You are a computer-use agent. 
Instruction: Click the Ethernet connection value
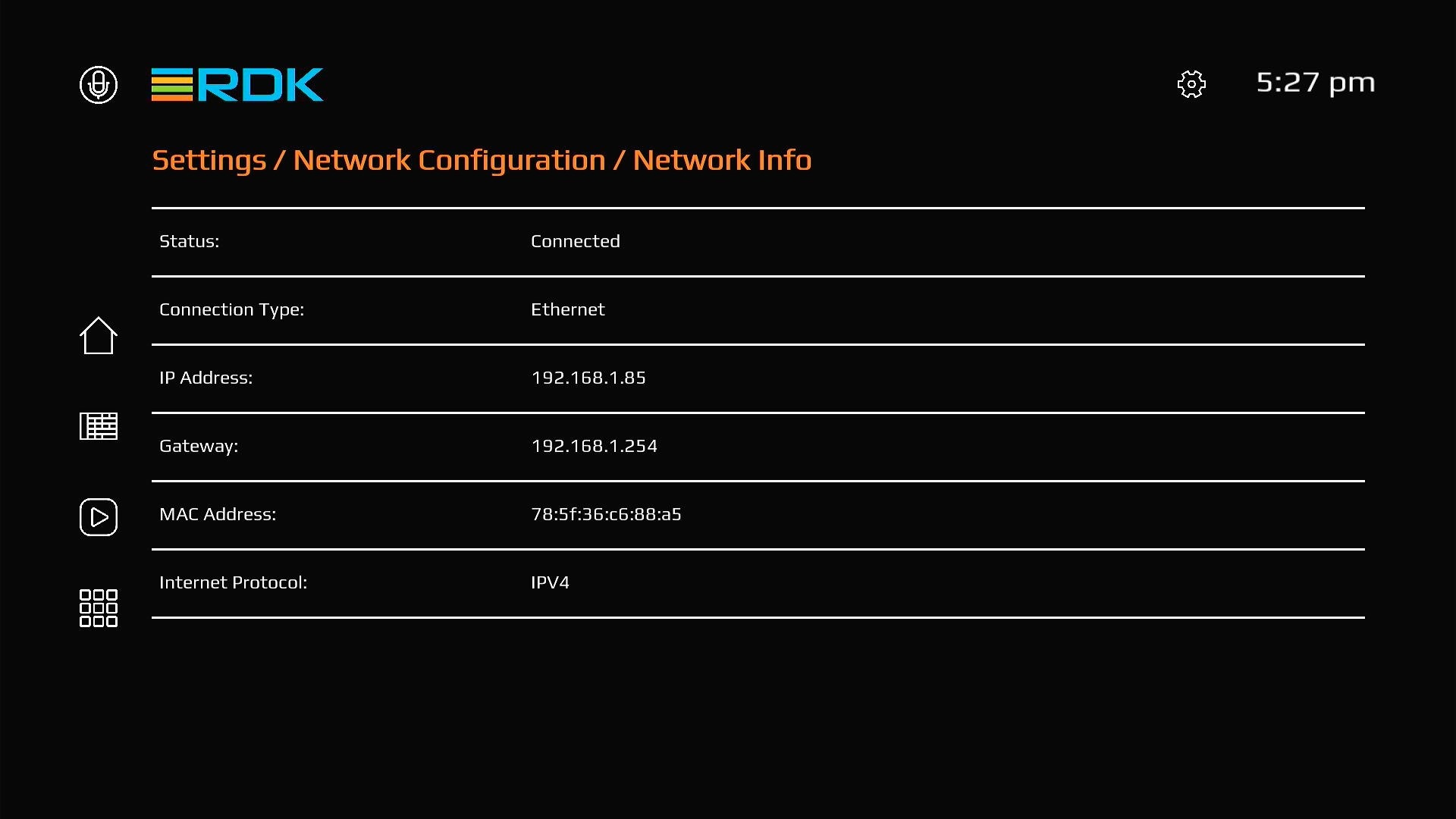[x=567, y=309]
